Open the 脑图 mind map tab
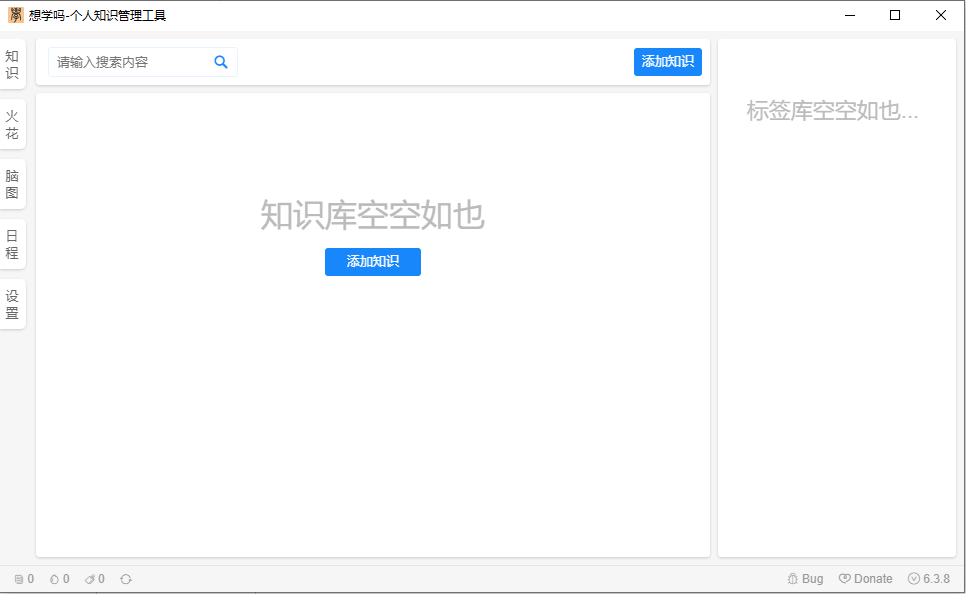Image resolution: width=966 pixels, height=594 pixels. pyautogui.click(x=12, y=184)
